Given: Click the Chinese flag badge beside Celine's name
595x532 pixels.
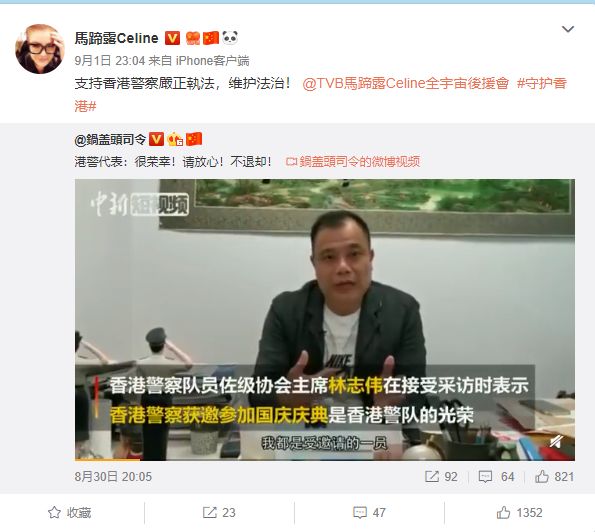Looking at the screenshot, I should (211, 38).
